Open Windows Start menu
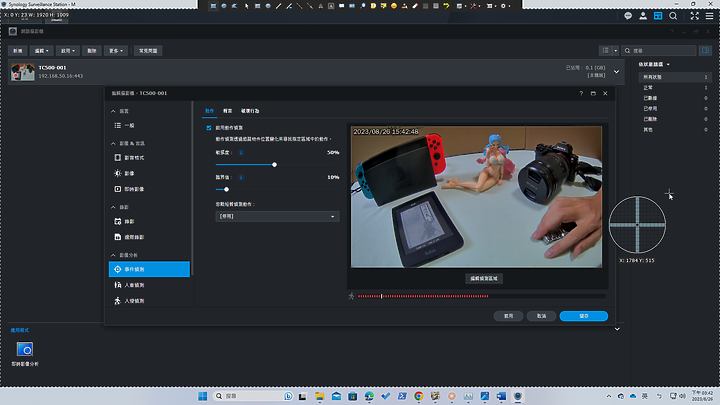Viewport: 720px width, 405px height. (202, 396)
